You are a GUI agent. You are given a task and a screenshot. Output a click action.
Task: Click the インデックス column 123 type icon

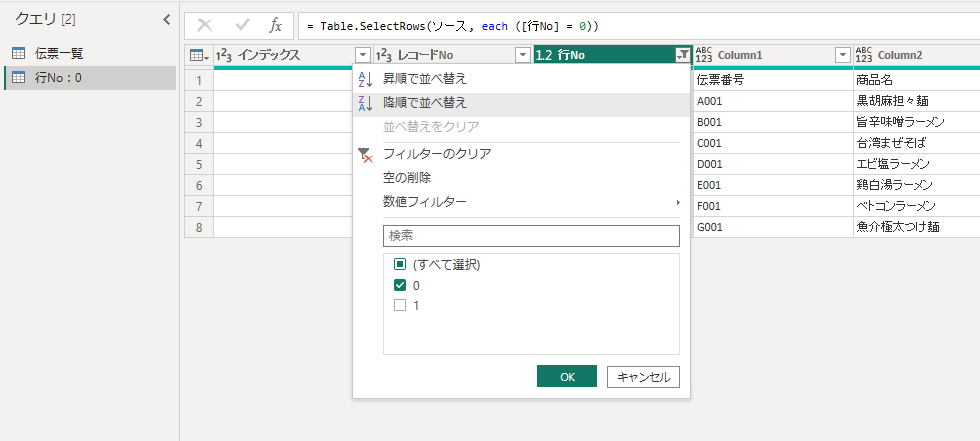[224, 56]
